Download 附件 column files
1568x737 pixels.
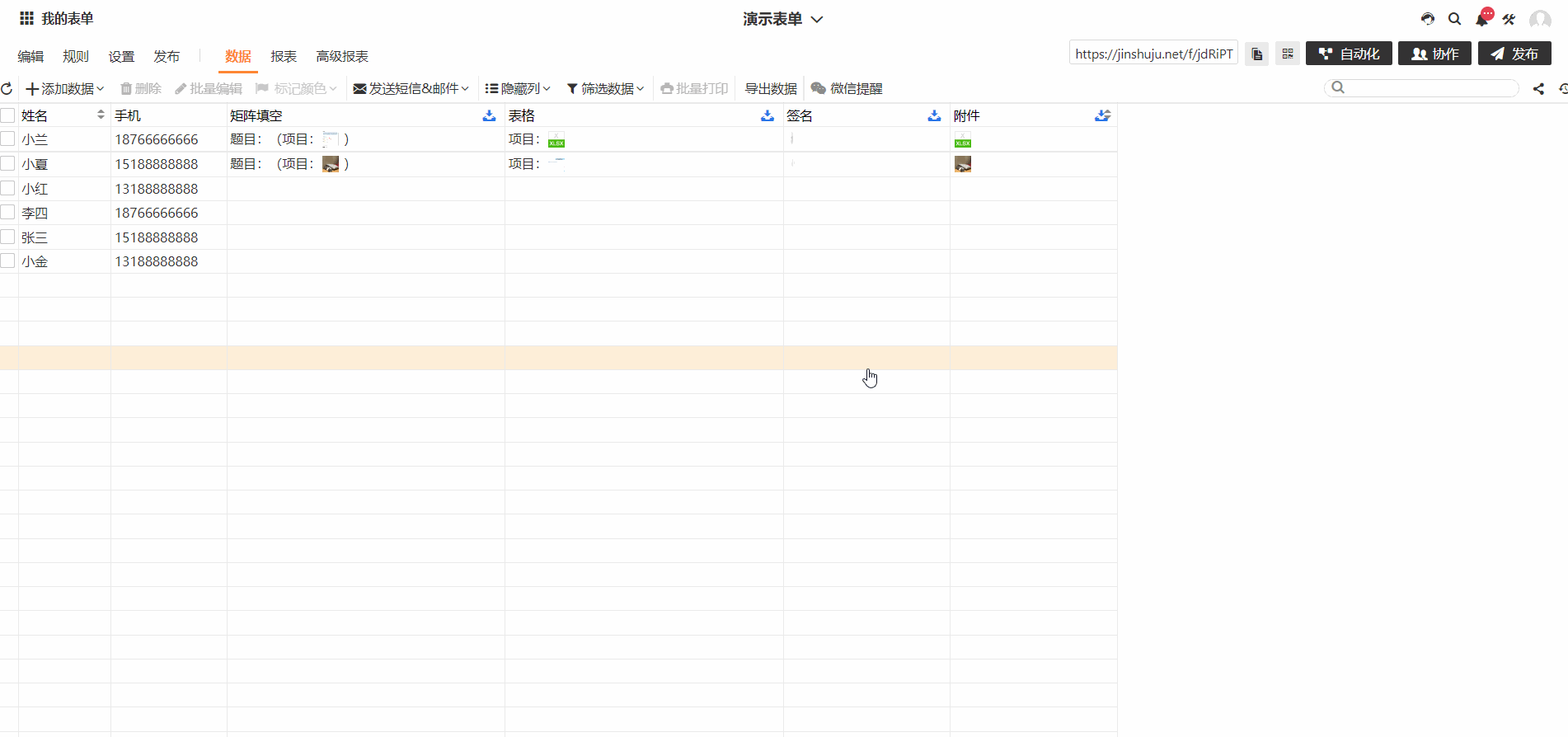1102,115
